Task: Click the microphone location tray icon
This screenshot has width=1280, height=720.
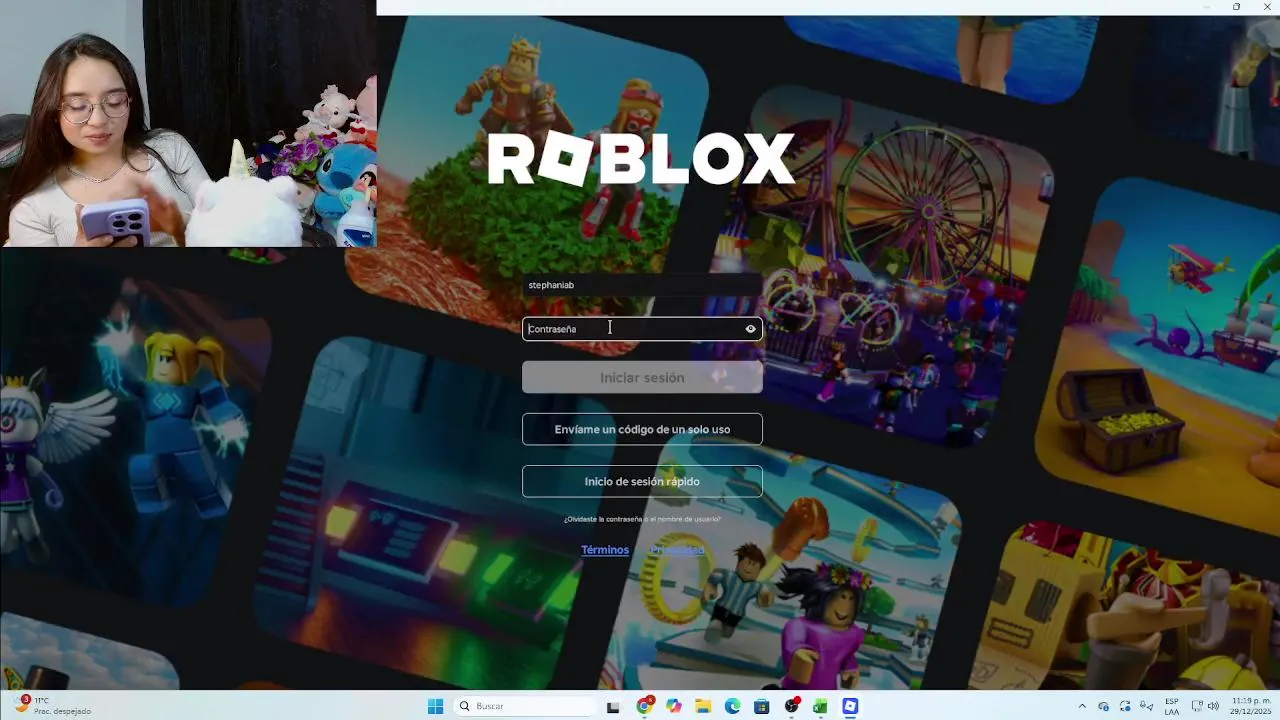Action: pos(1147,706)
